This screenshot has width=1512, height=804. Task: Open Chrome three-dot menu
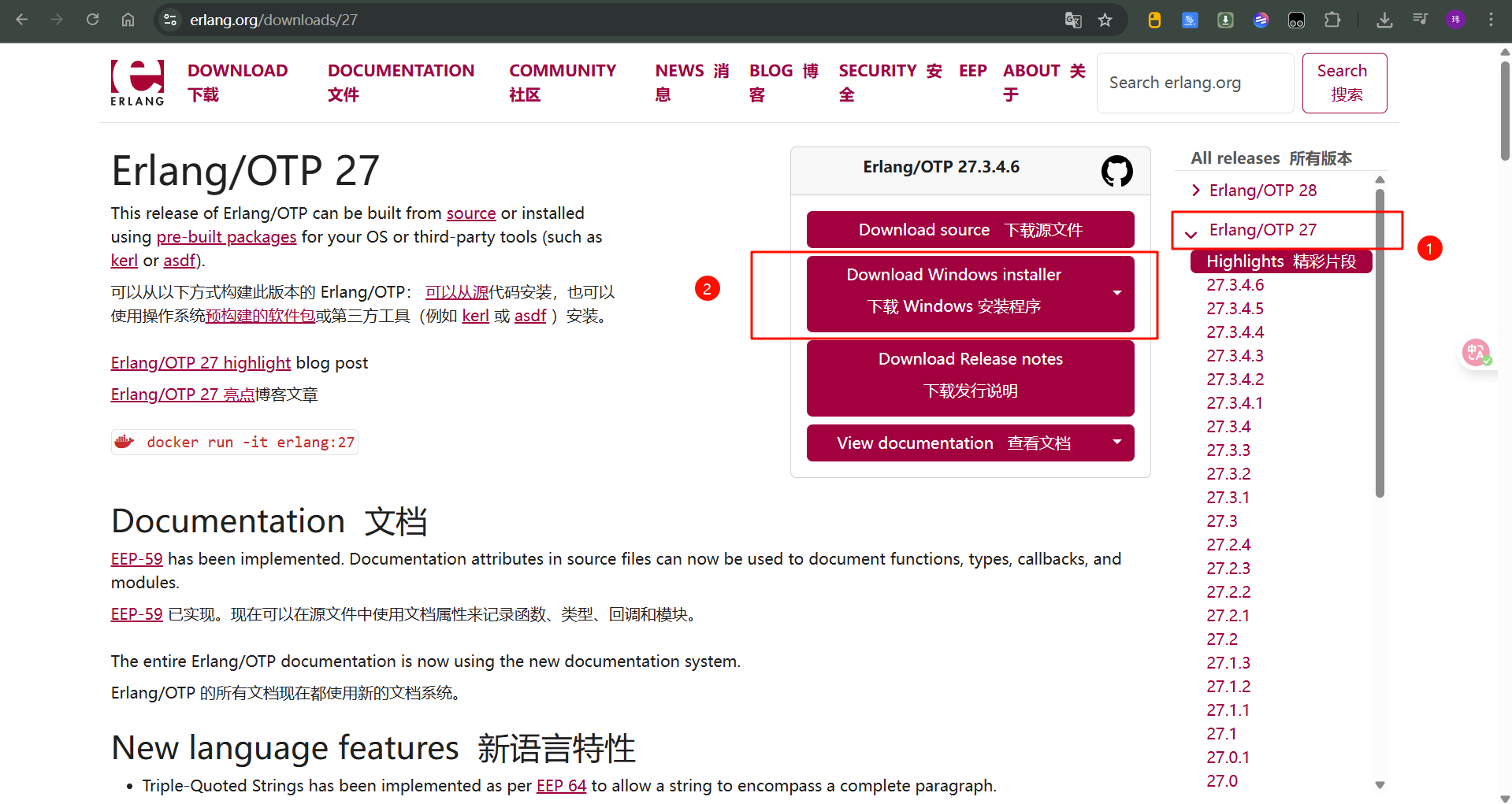point(1491,20)
